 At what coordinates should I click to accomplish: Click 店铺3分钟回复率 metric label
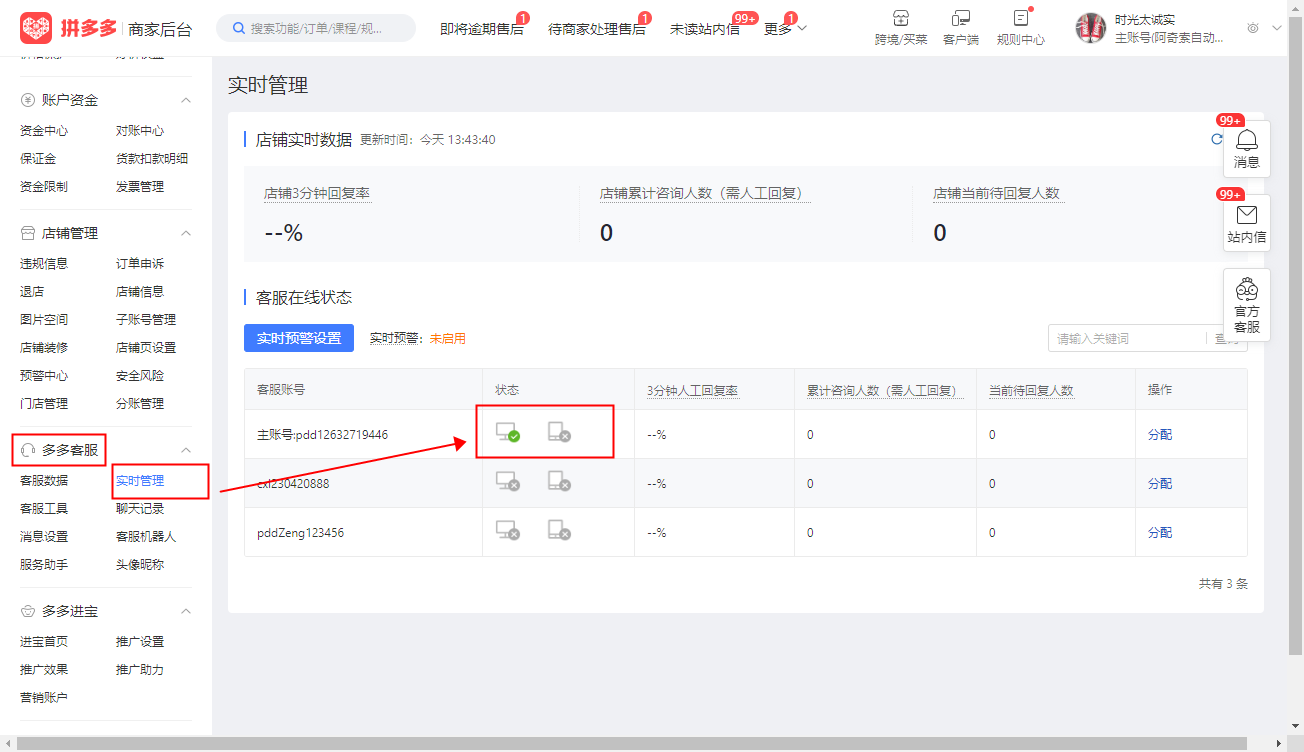click(318, 194)
